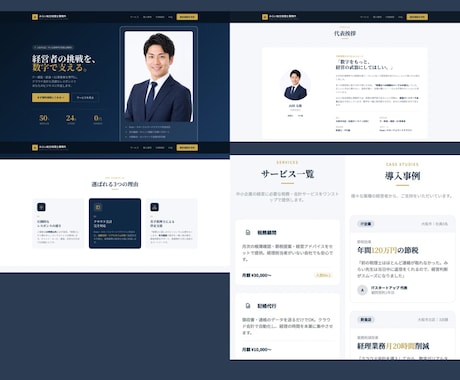Image resolution: width=460 pixels, height=380 pixels.
Task: Click the 記帳代行 card title
Action: tap(267, 306)
